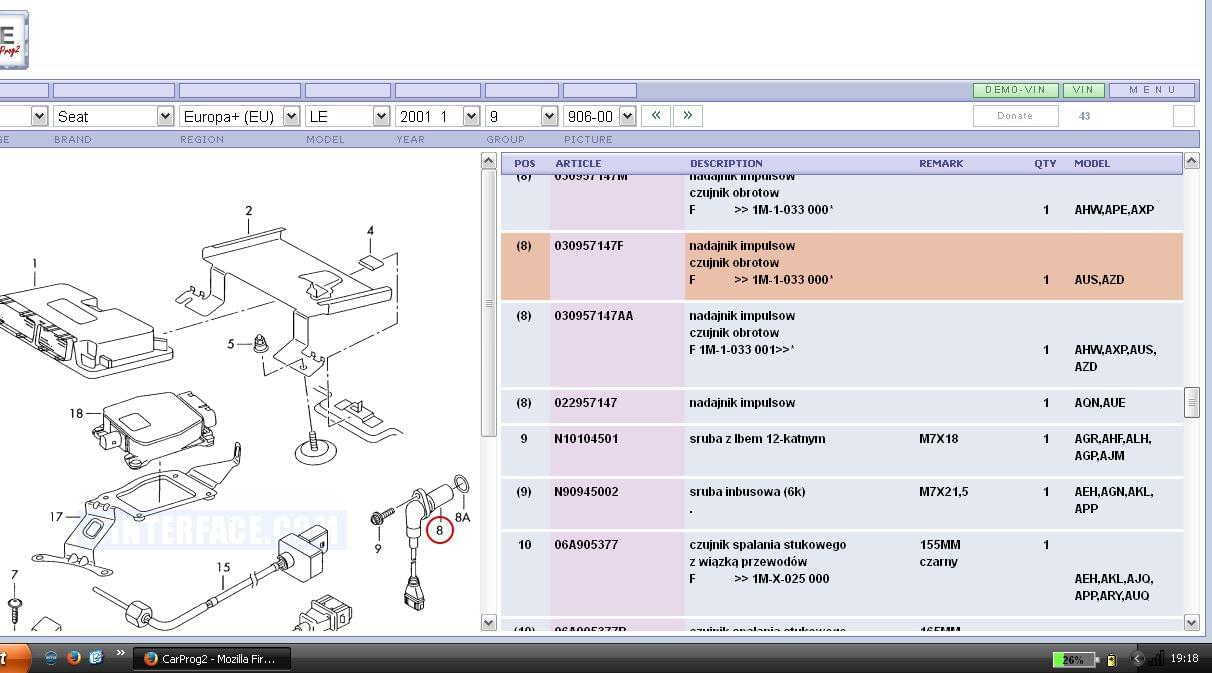Click part number 4 in diagram
This screenshot has height=673, width=1212.
pos(370,230)
